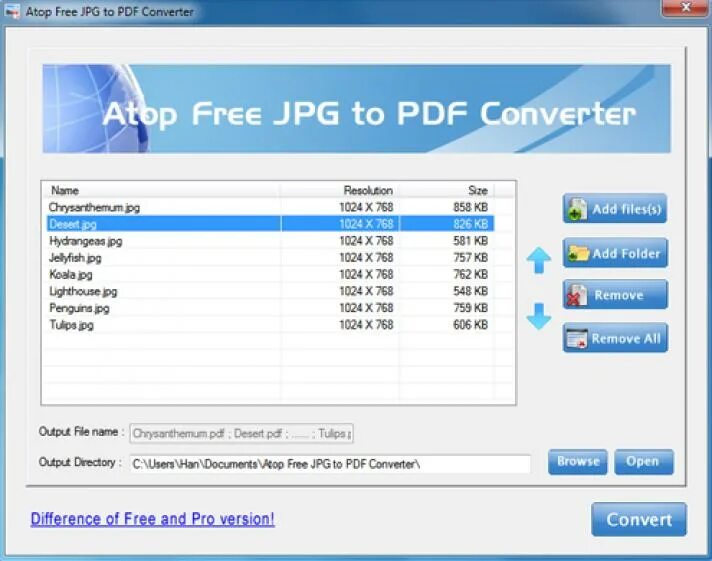The height and width of the screenshot is (561, 712).
Task: Move selected file down with the blue arrow
Action: point(539,317)
